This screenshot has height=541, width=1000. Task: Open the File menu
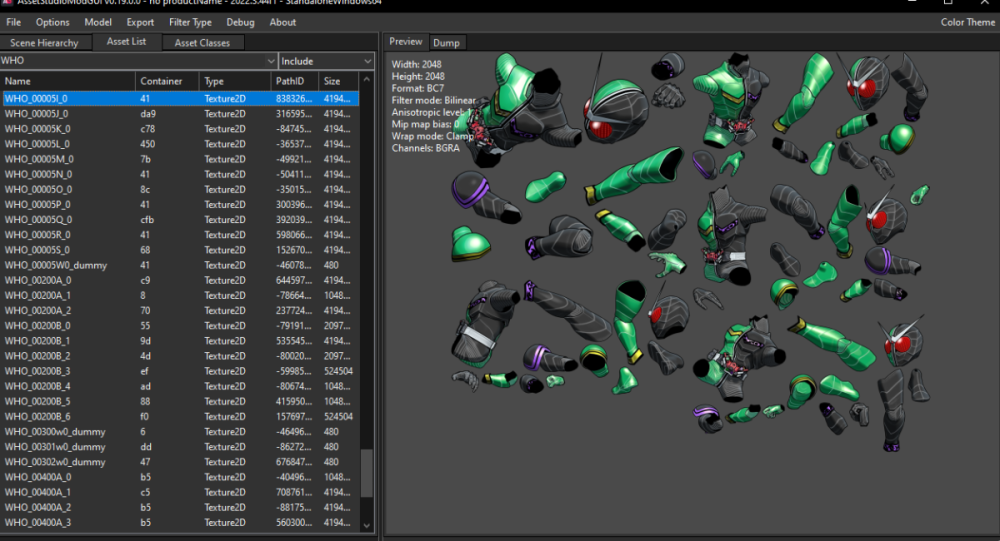pos(13,22)
